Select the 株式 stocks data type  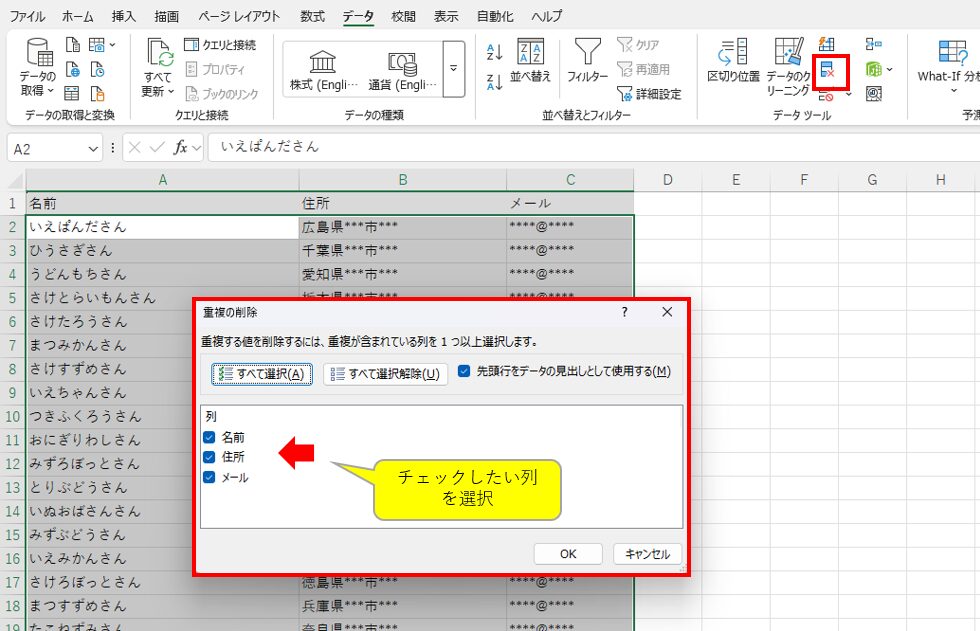coord(323,69)
